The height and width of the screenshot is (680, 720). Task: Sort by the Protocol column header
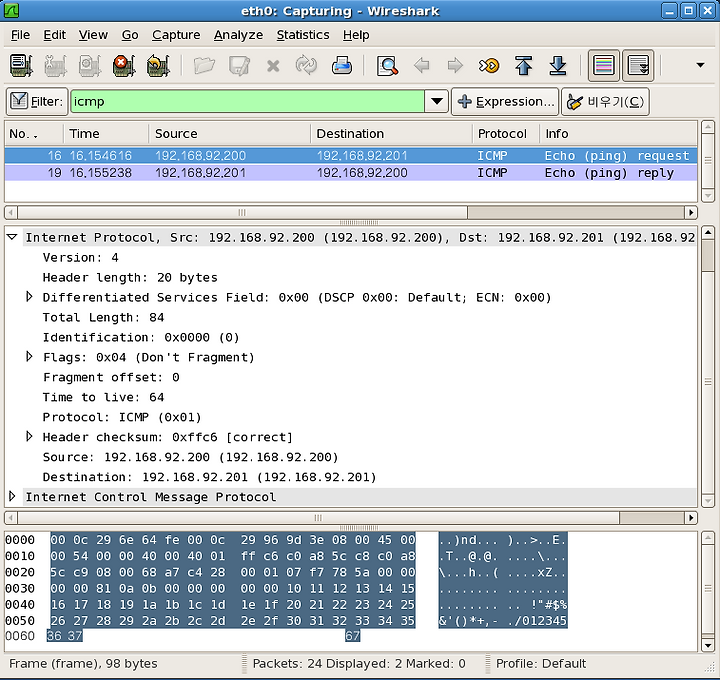506,134
